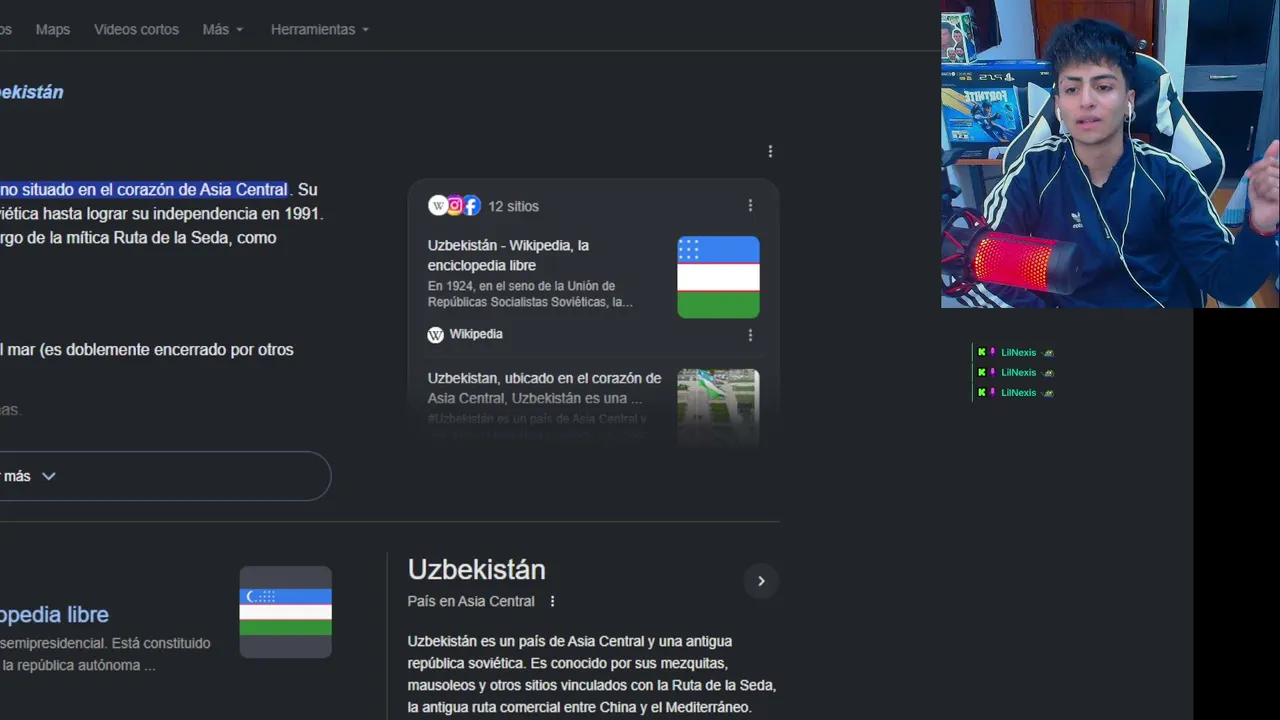1280x720 pixels.
Task: Click the Uzbekistán knowledge panel heading
Action: (x=476, y=569)
